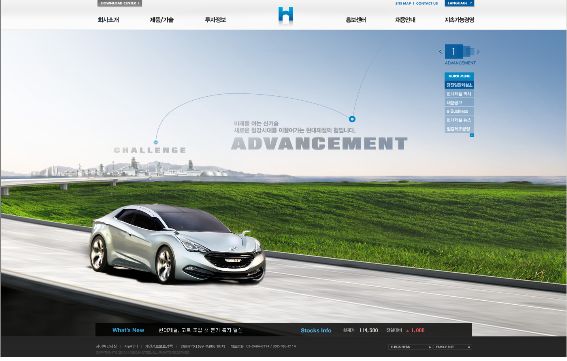Click the SITEMAP link in the top bar
The image size is (567, 361).
click(x=405, y=3)
